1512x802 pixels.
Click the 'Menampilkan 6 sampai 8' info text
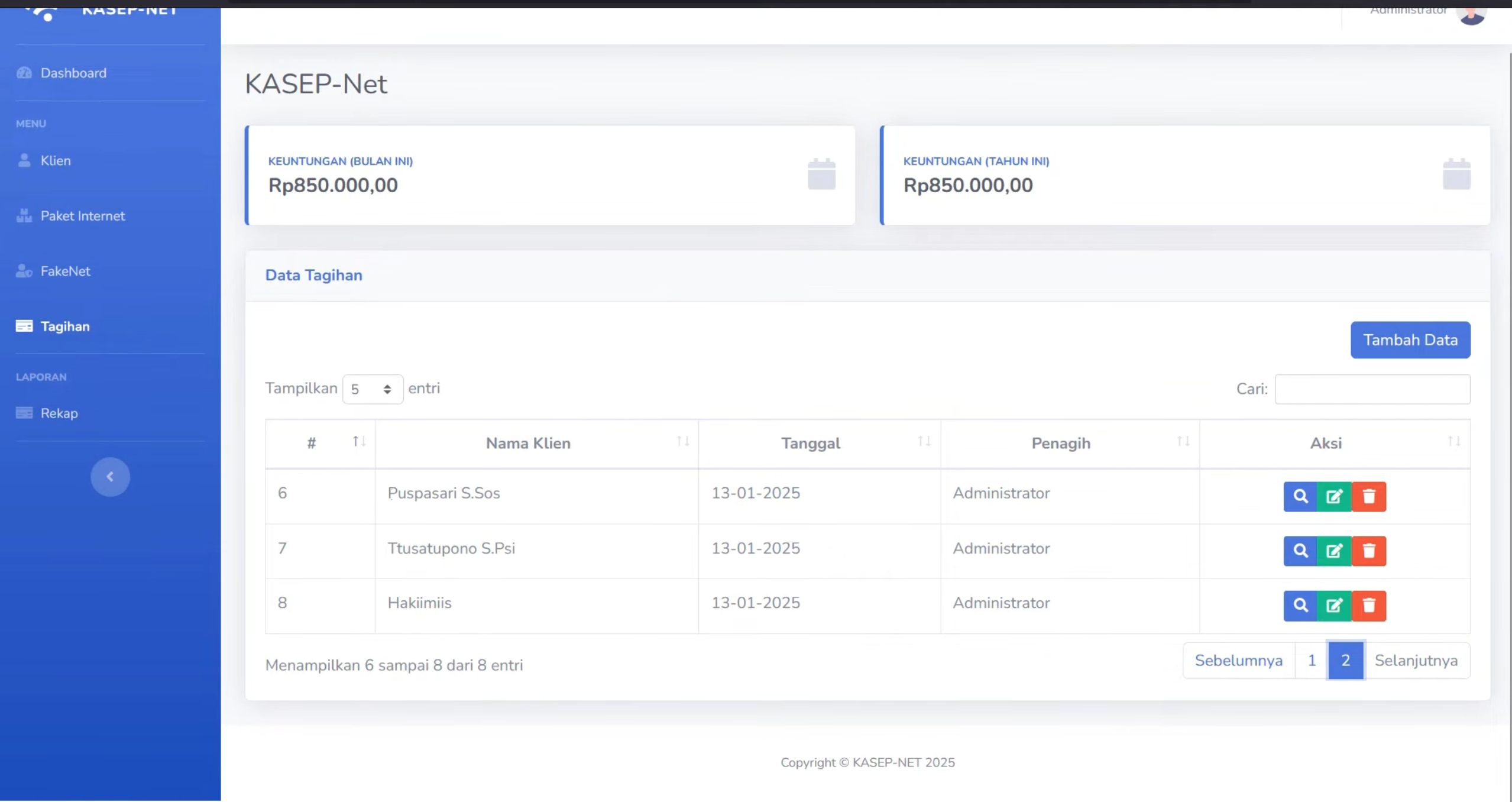click(x=394, y=665)
